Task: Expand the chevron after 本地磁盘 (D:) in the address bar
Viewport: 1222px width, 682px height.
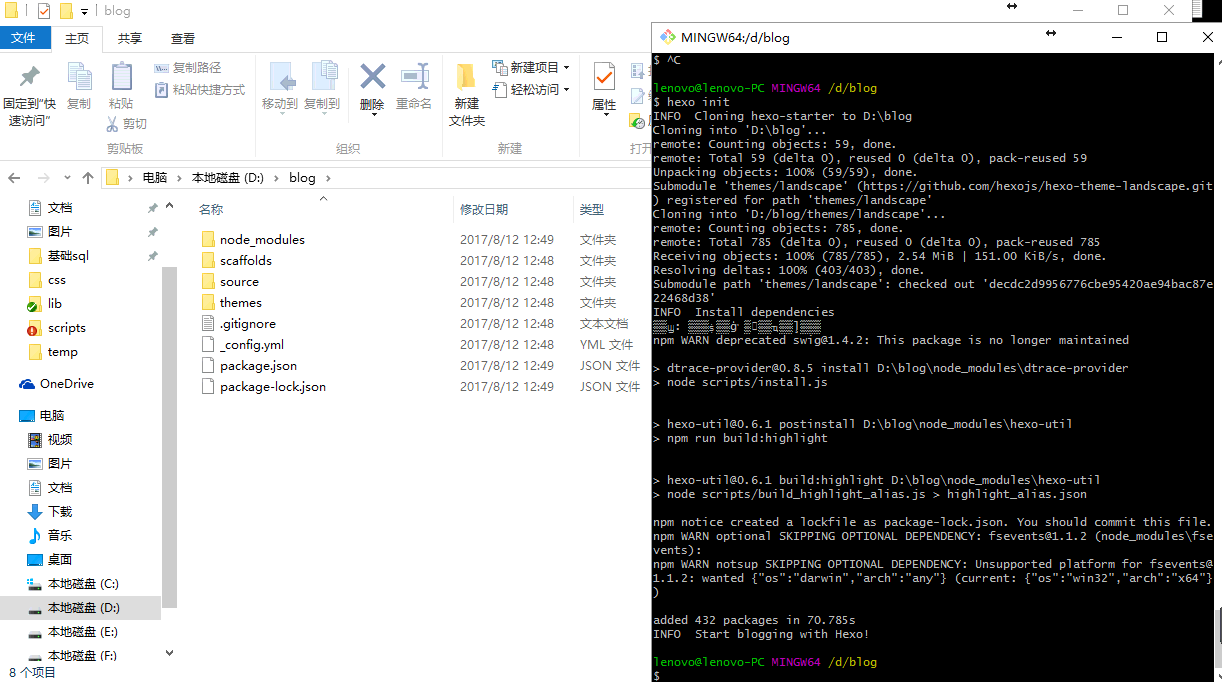Action: pos(276,178)
